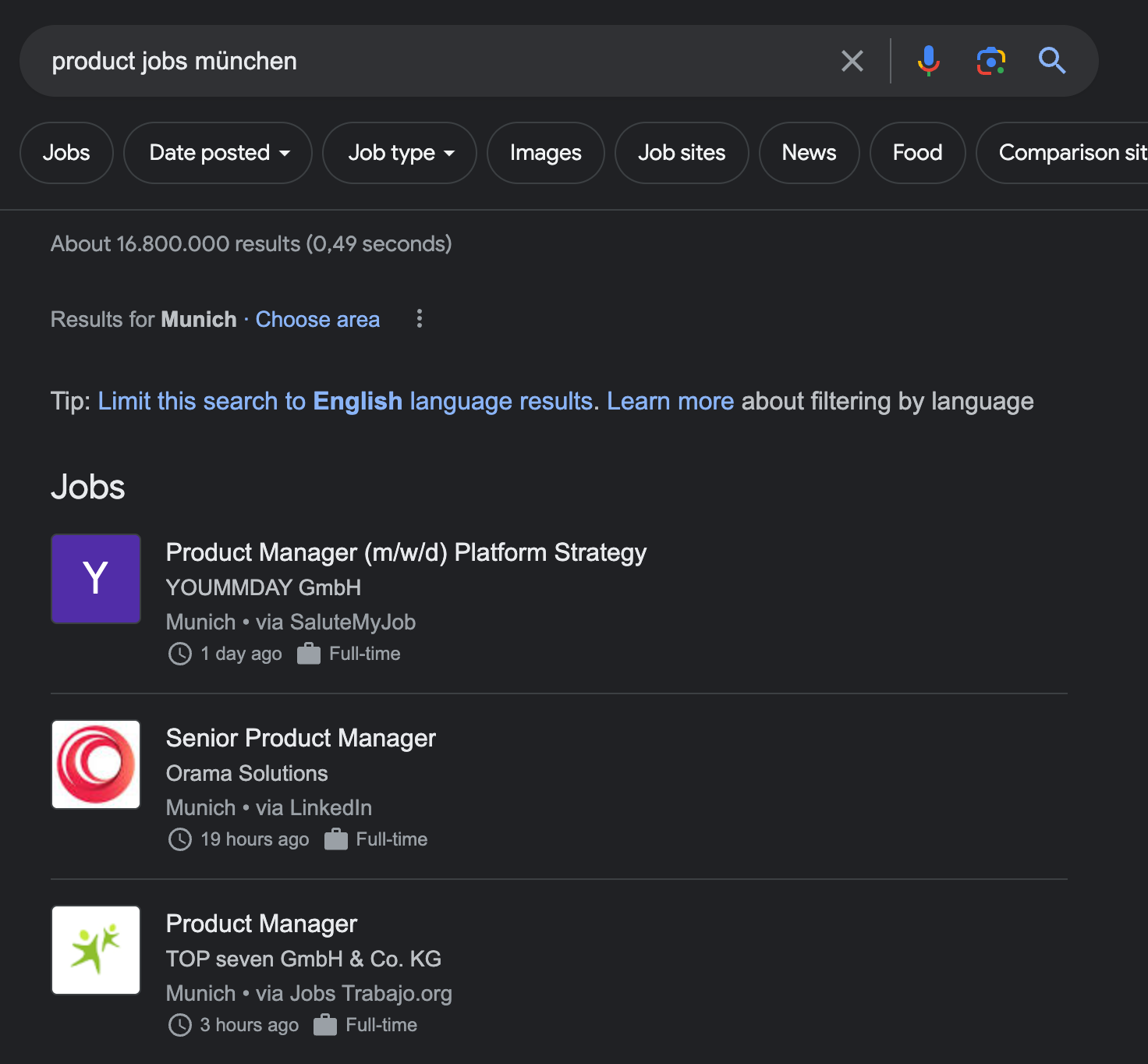This screenshot has width=1148, height=1064.
Task: Click Munich • via LinkedIn text
Action: [269, 807]
